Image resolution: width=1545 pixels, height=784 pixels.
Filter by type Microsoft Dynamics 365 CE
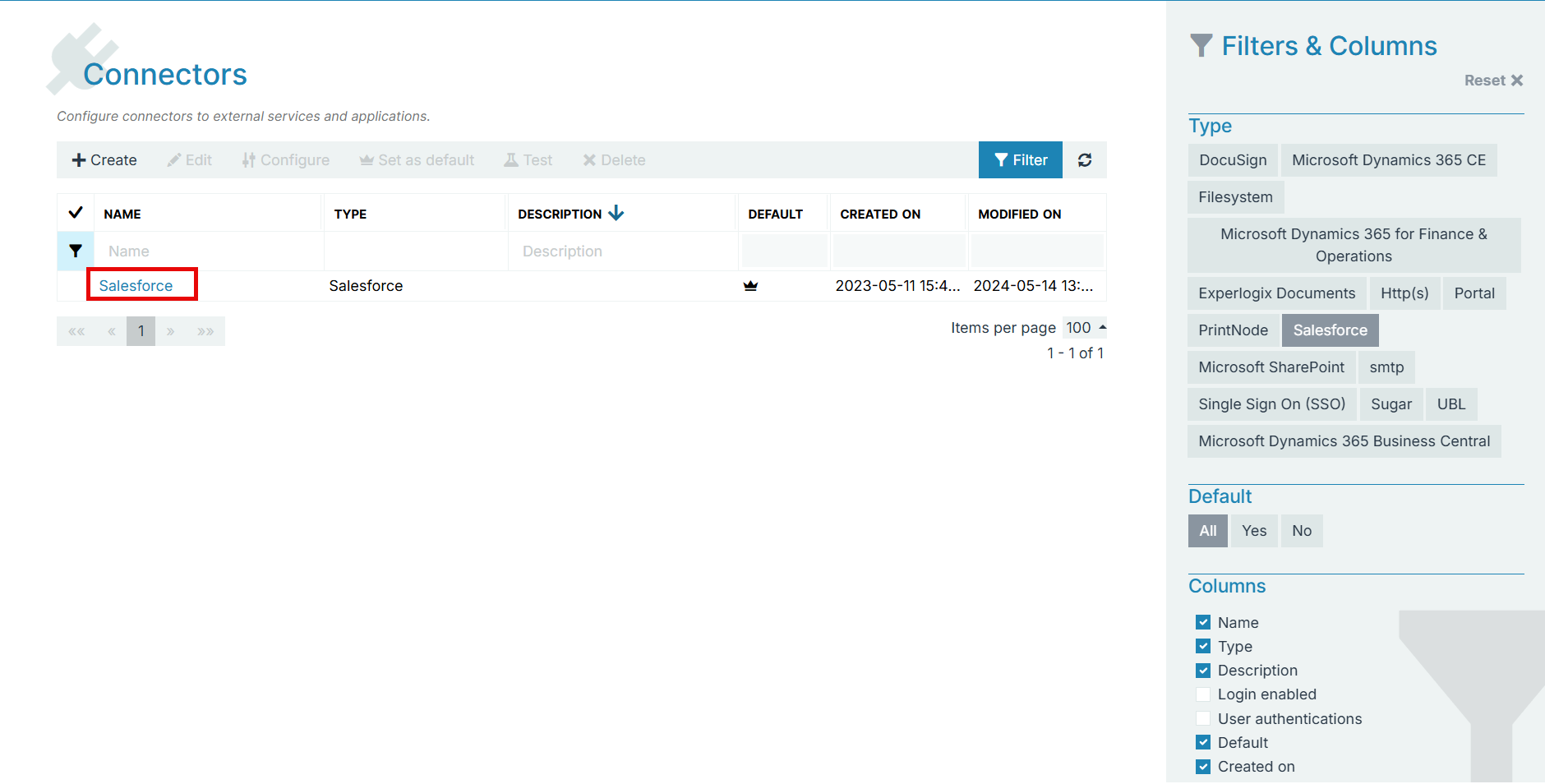pos(1389,160)
